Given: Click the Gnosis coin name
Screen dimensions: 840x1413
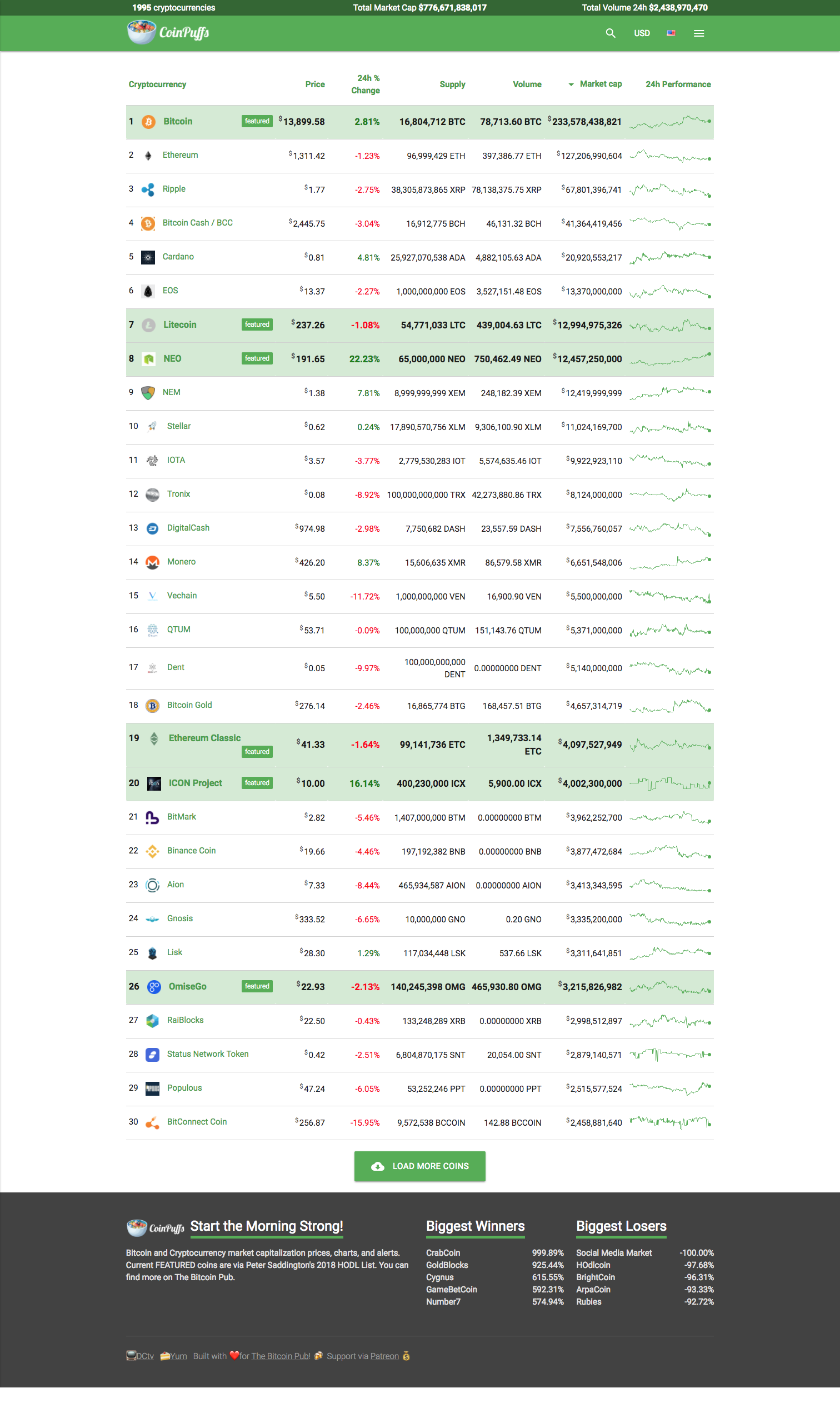Looking at the screenshot, I should tap(179, 918).
